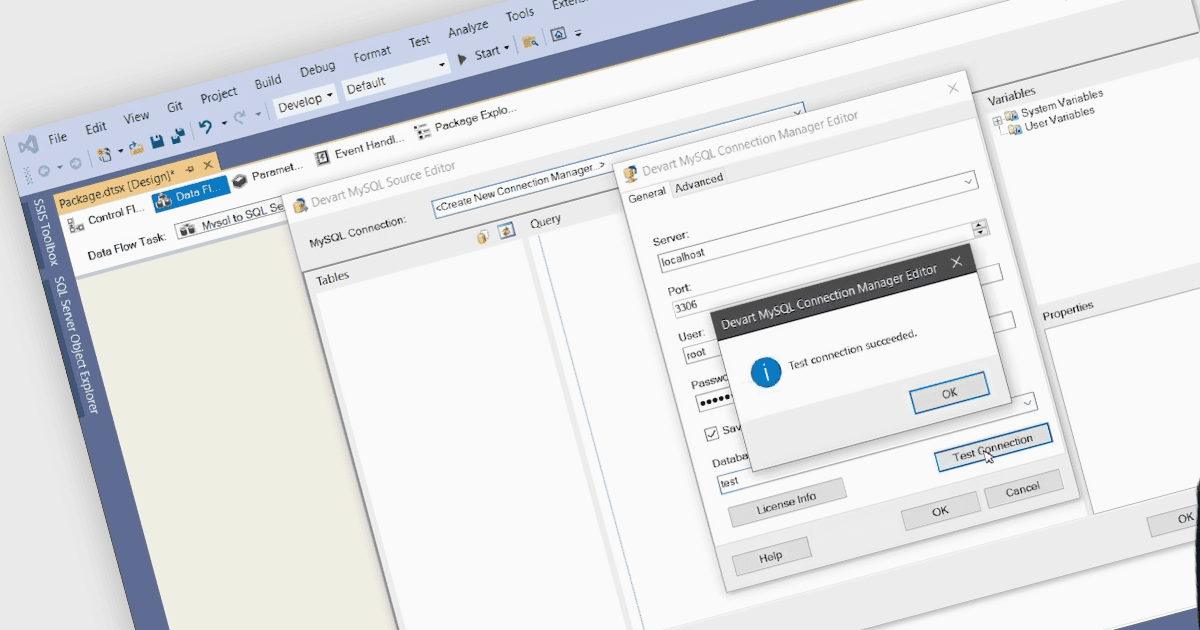
Task: Click the info icon in the message box
Action: pyautogui.click(x=766, y=373)
